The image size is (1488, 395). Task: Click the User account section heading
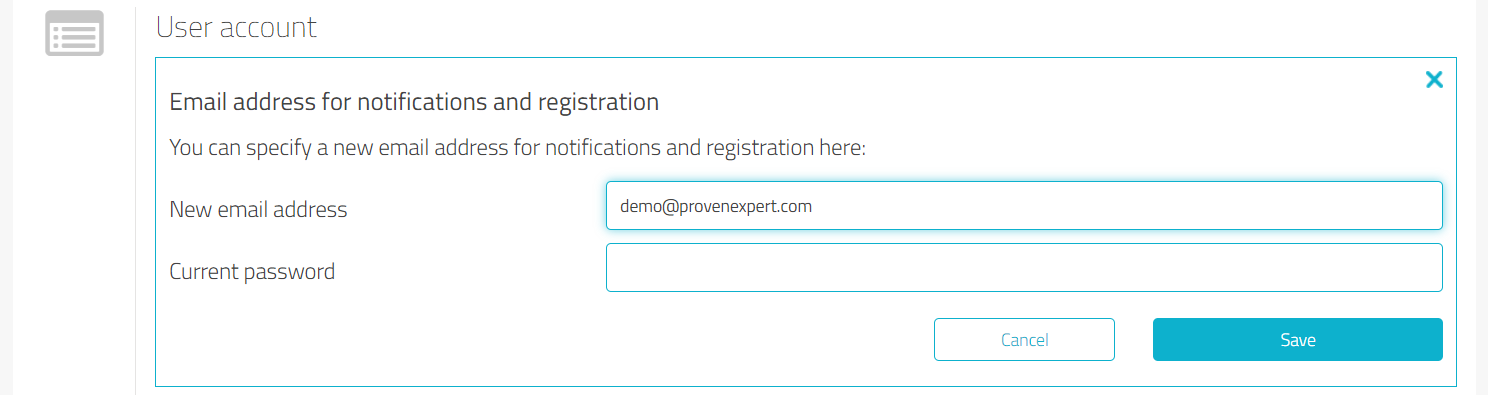(237, 27)
